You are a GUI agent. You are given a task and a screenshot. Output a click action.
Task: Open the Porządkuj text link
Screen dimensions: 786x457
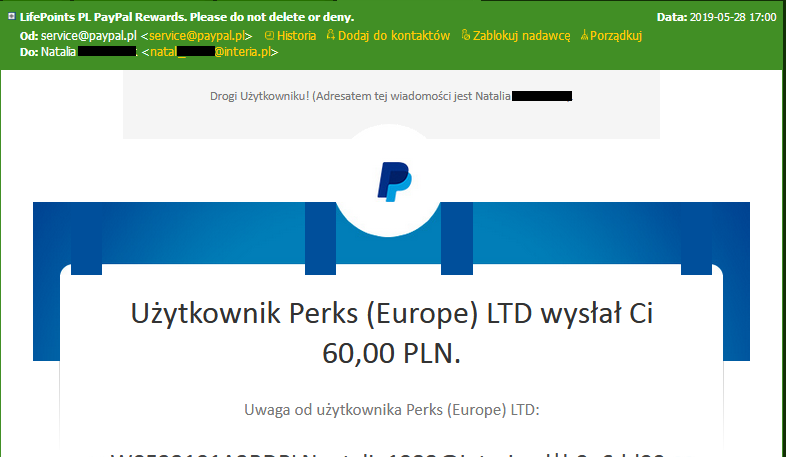tap(616, 36)
